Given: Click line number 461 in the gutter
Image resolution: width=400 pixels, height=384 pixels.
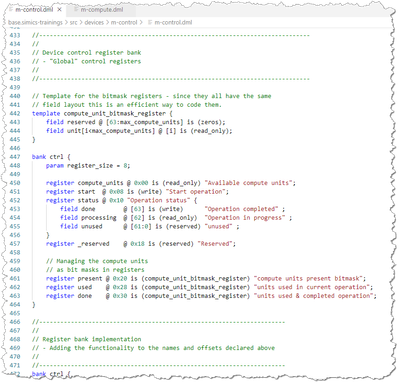Looking at the screenshot, I should [x=15, y=278].
